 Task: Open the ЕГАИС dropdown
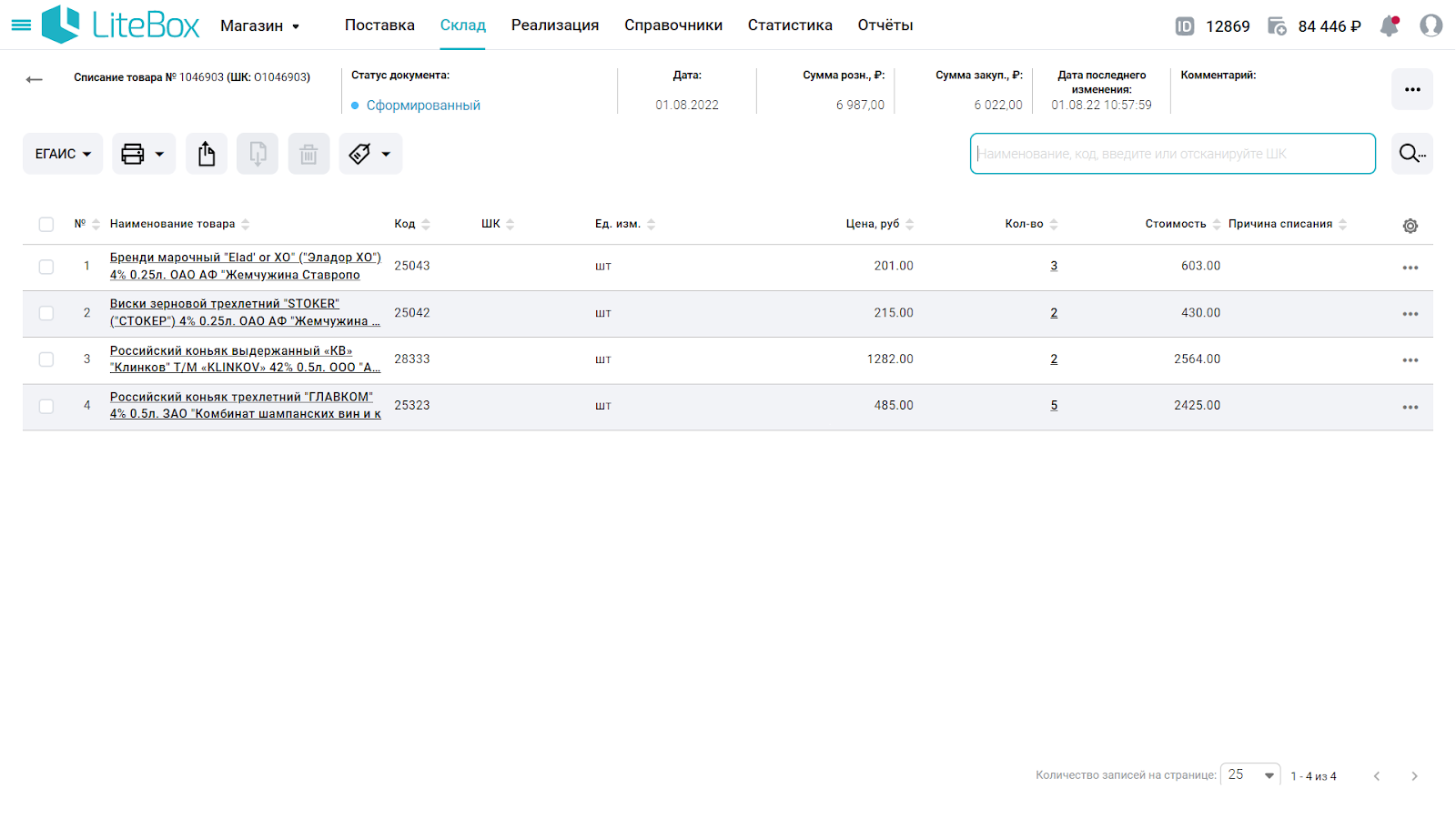point(63,154)
